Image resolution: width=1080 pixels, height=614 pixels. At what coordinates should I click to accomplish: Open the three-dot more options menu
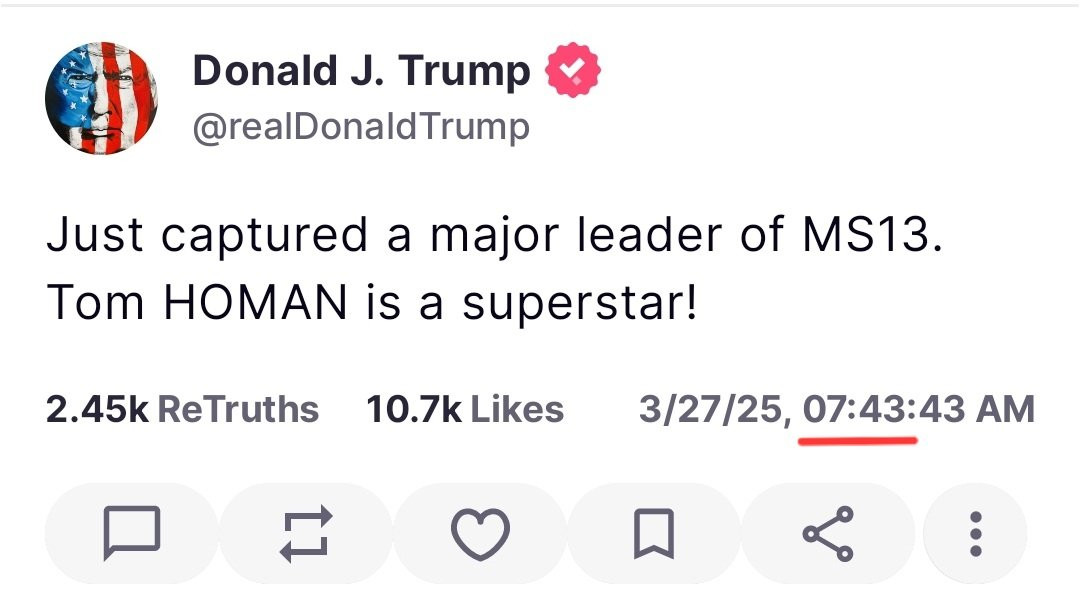coord(976,532)
